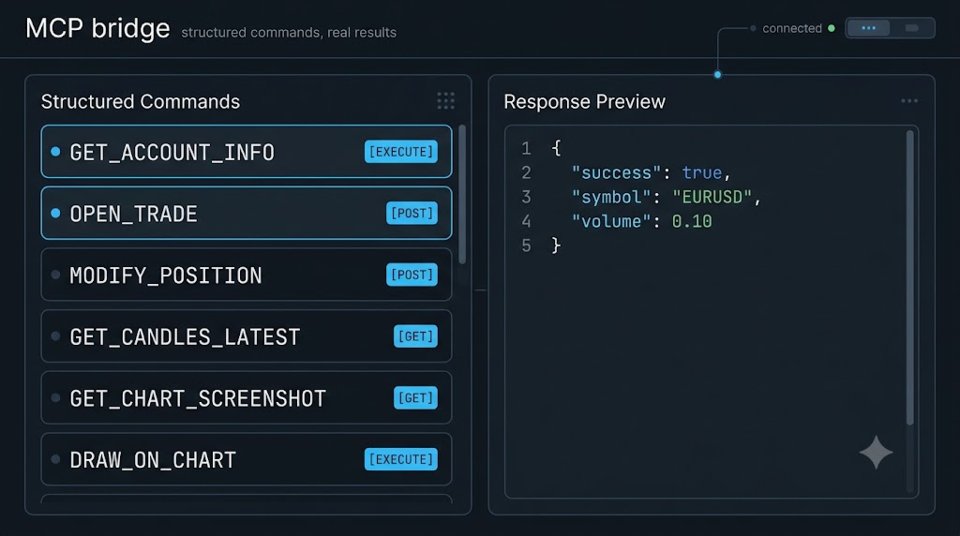960x536 pixels.
Task: Click line number 1 in Response Preview
Action: pyautogui.click(x=526, y=148)
